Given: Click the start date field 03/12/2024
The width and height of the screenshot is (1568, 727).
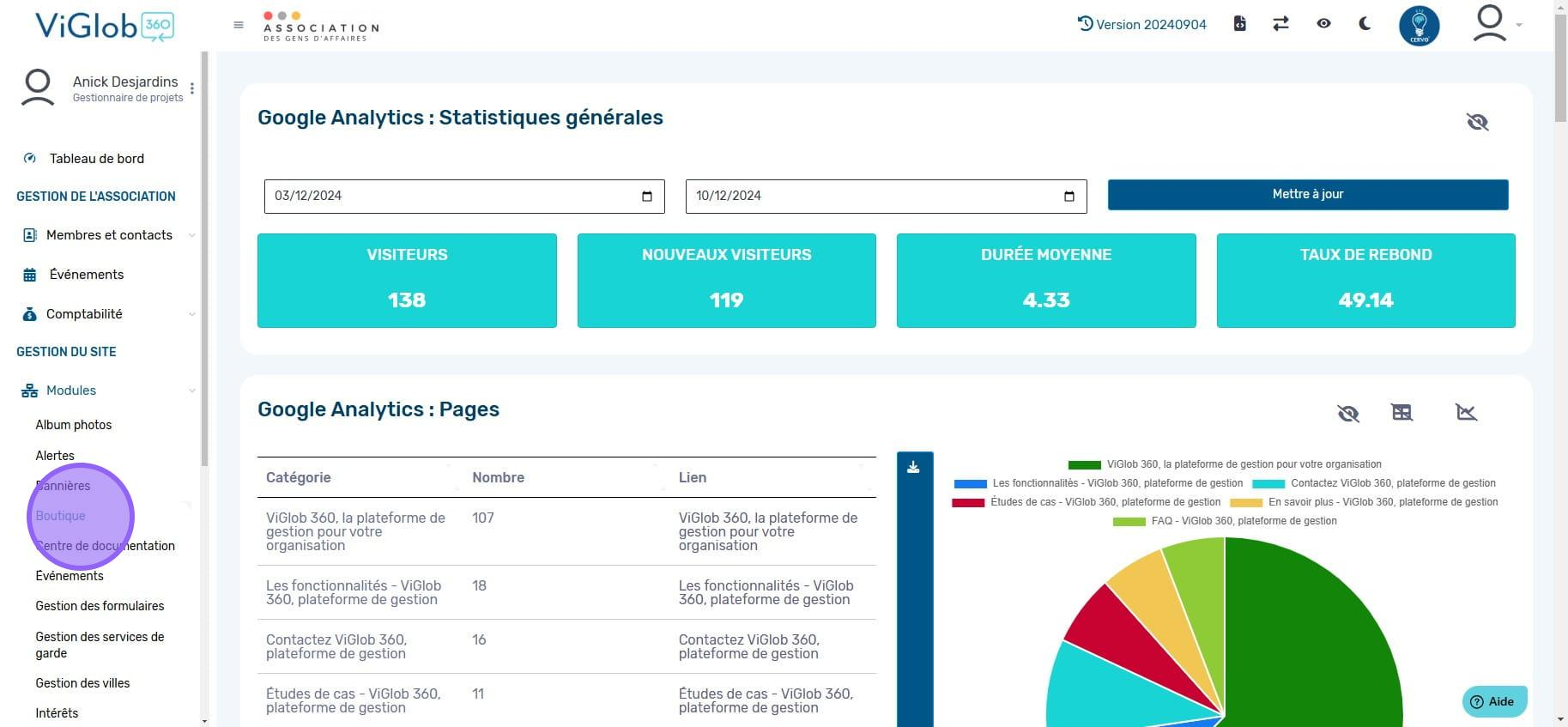Looking at the screenshot, I should pyautogui.click(x=464, y=196).
